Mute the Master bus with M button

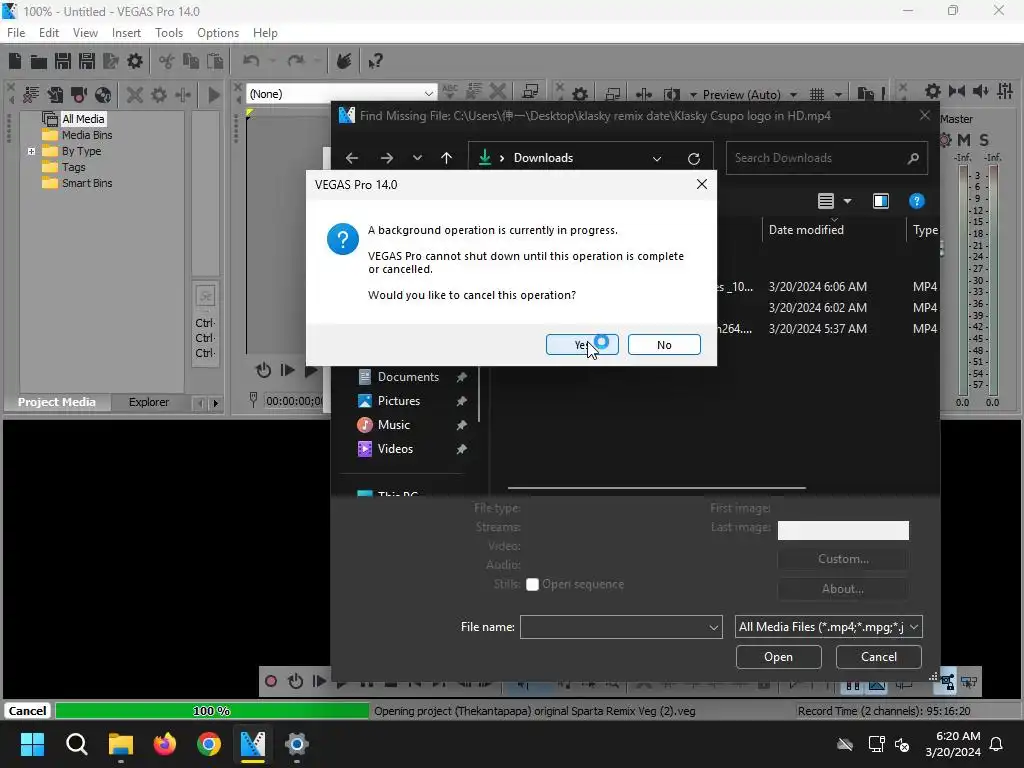click(x=964, y=140)
